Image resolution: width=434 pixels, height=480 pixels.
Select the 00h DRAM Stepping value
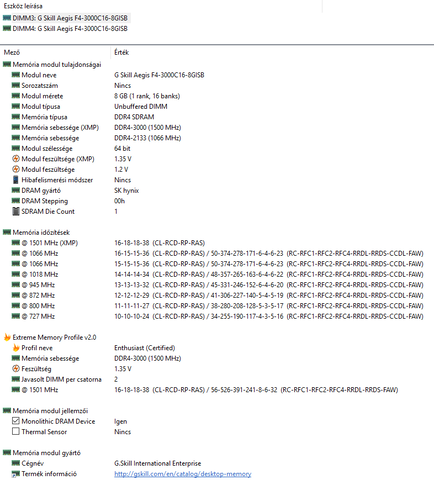tap(119, 201)
